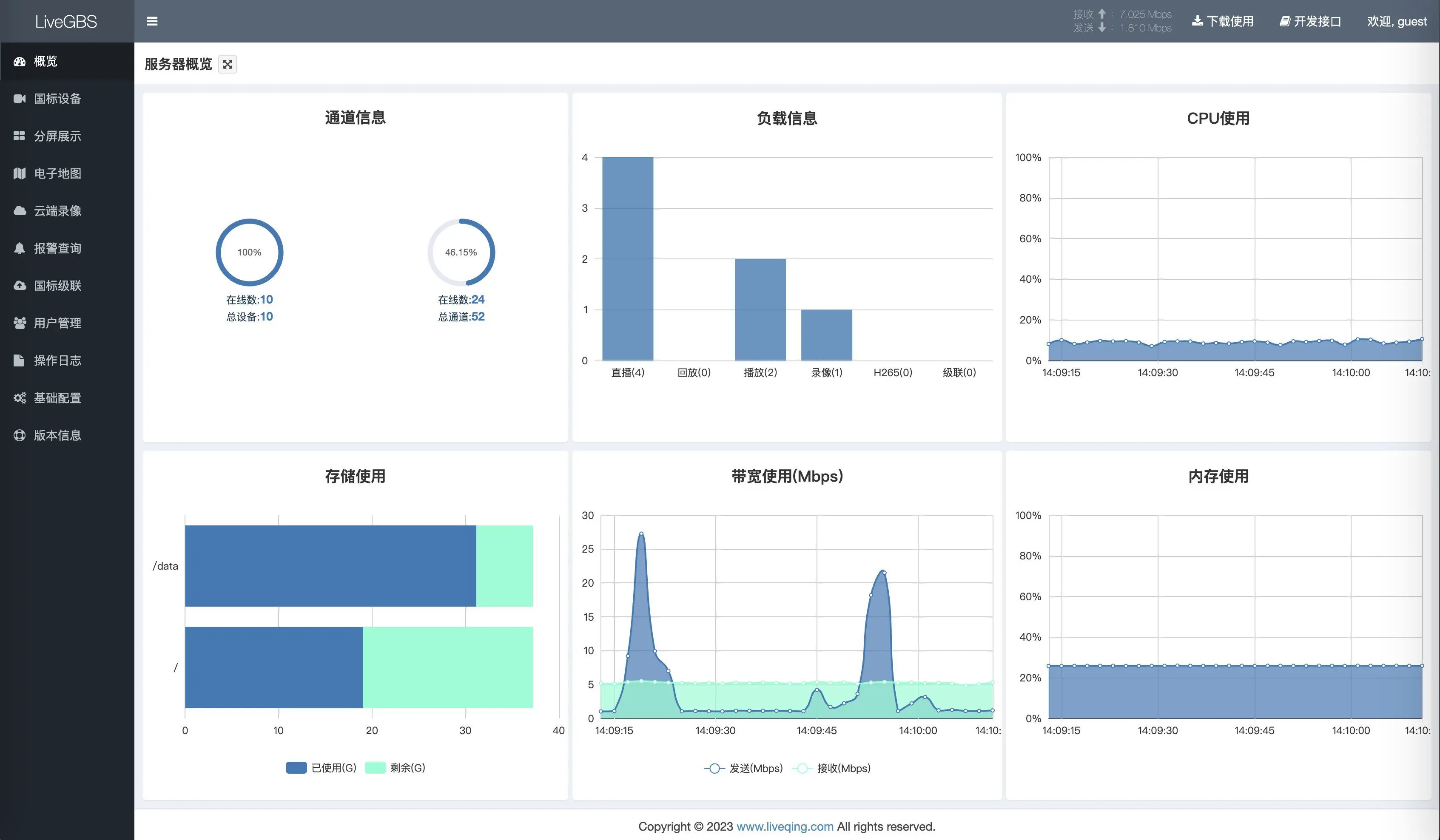Open the www.liveqing.com footer link
The height and width of the screenshot is (840, 1440).
click(x=785, y=826)
